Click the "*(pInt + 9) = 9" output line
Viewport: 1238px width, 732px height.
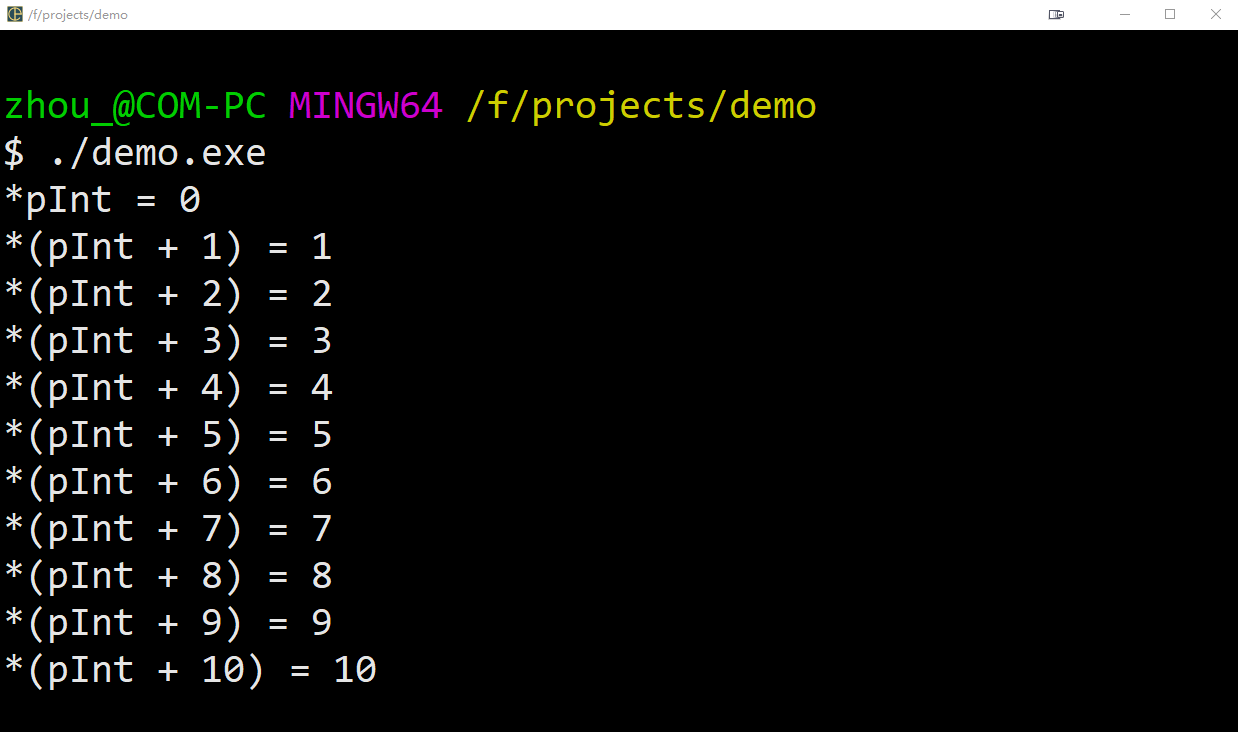tap(168, 623)
